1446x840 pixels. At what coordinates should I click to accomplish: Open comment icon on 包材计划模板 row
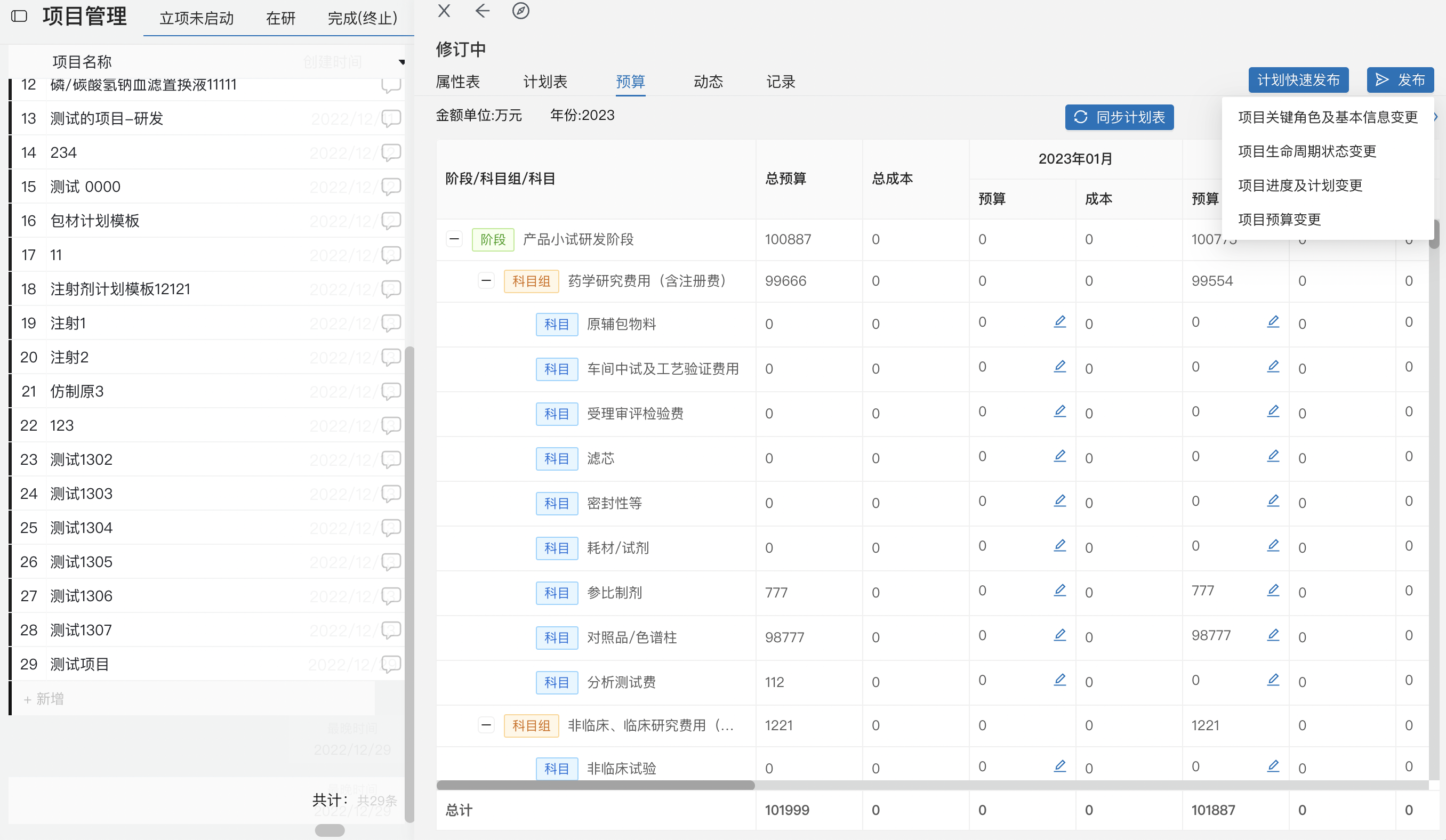[391, 221]
